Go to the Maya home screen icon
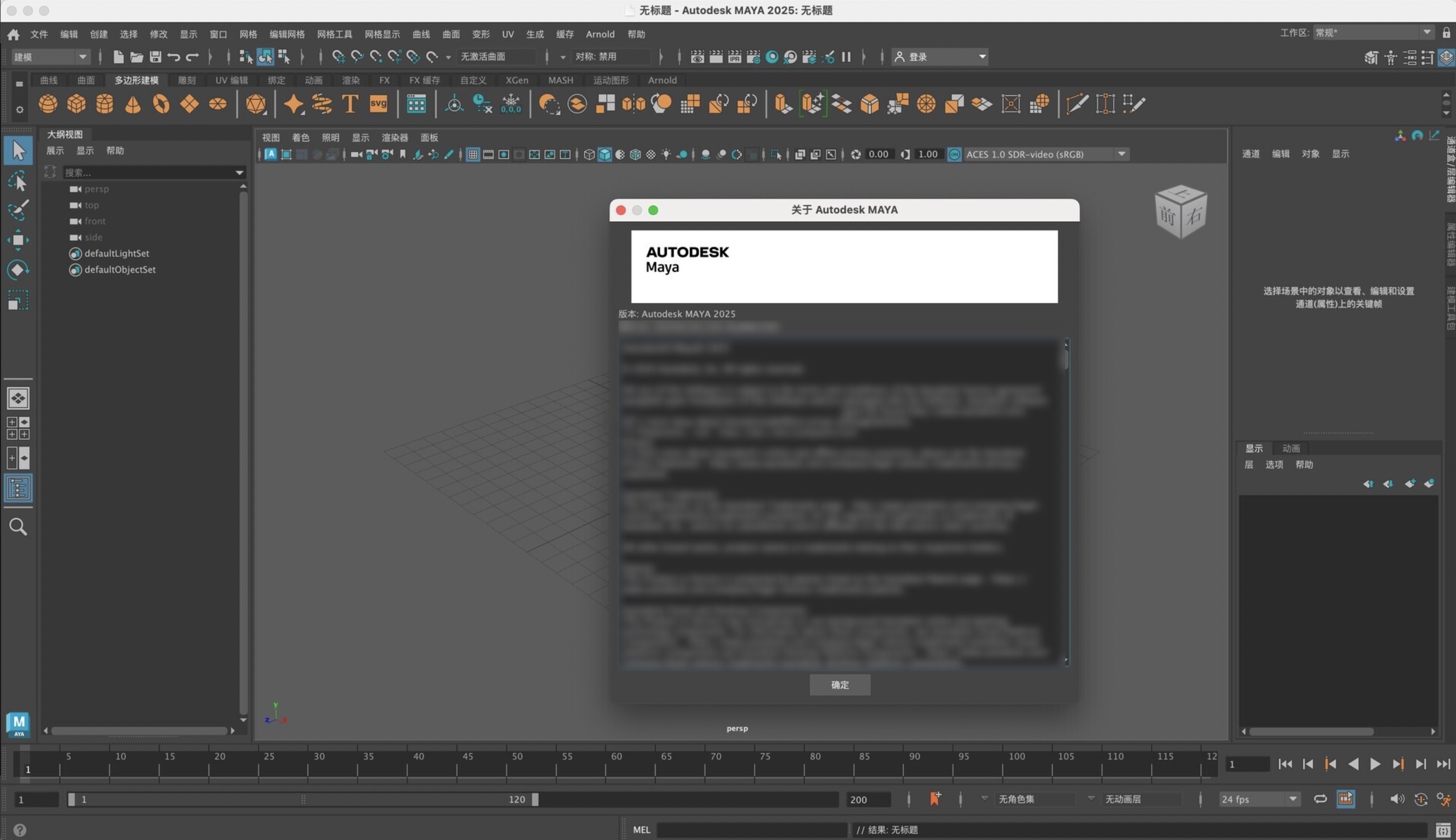 click(x=13, y=35)
